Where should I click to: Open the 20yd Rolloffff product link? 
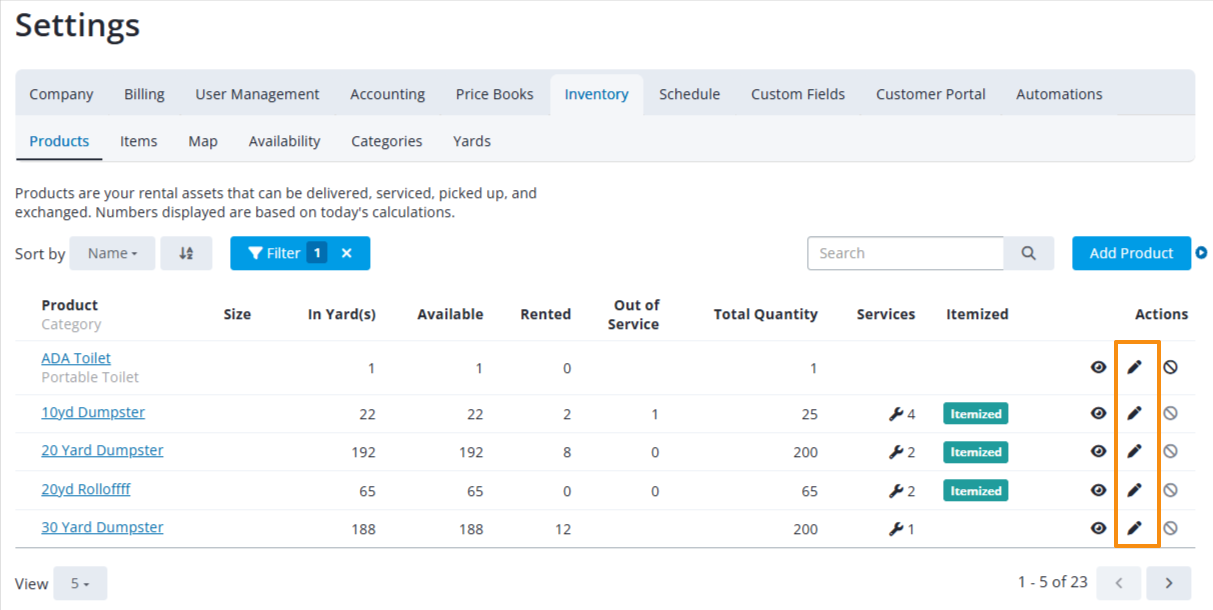[86, 489]
